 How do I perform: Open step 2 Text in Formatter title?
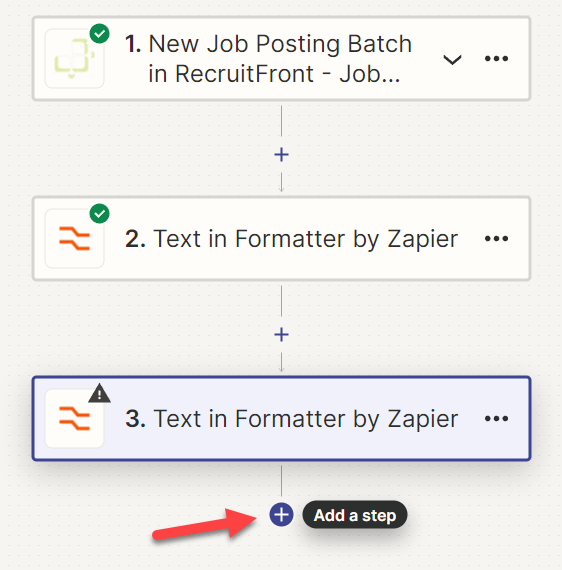292,239
